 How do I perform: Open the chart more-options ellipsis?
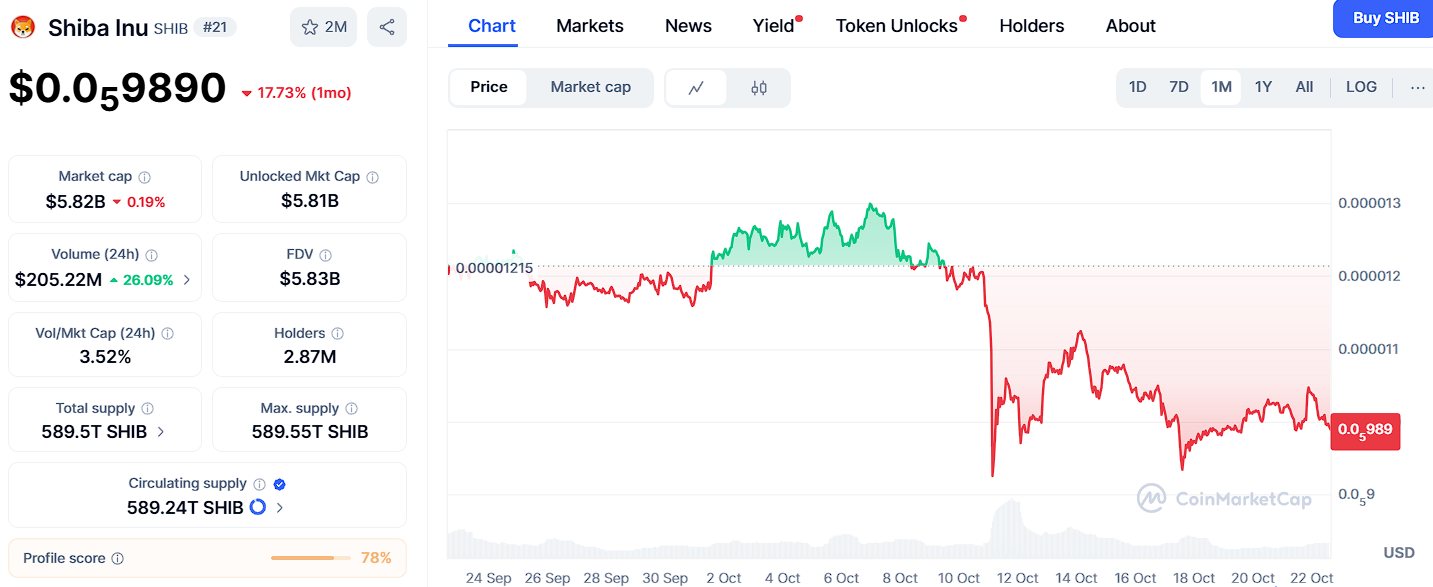pyautogui.click(x=1417, y=88)
